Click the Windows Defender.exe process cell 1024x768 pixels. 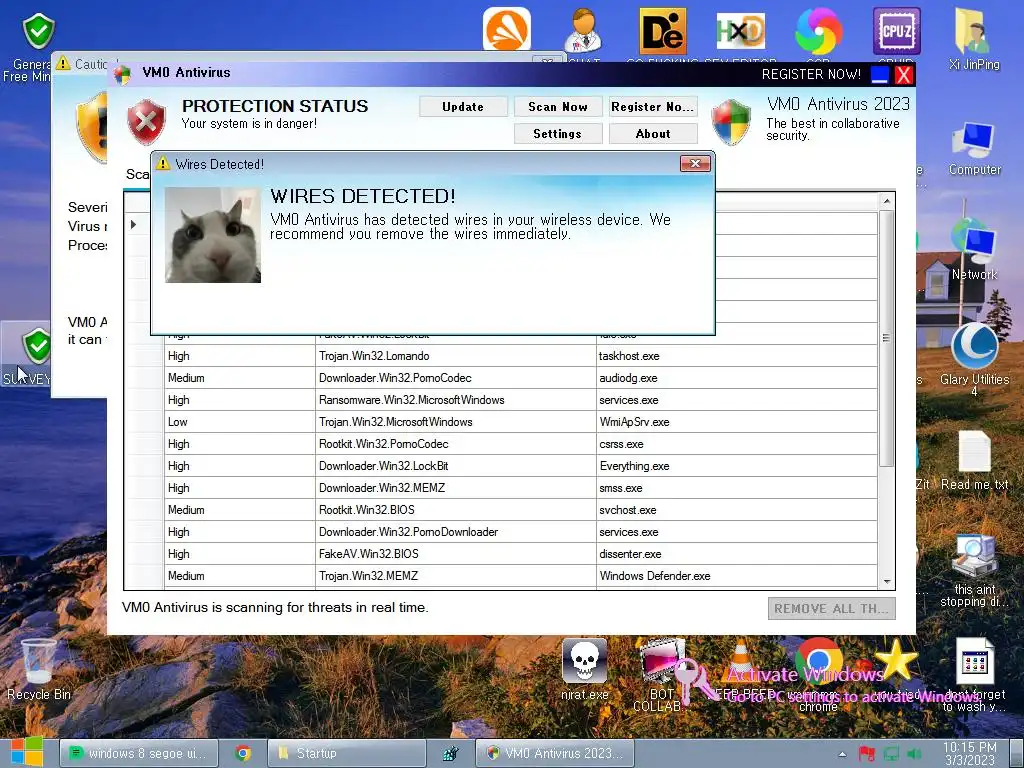tap(737, 576)
